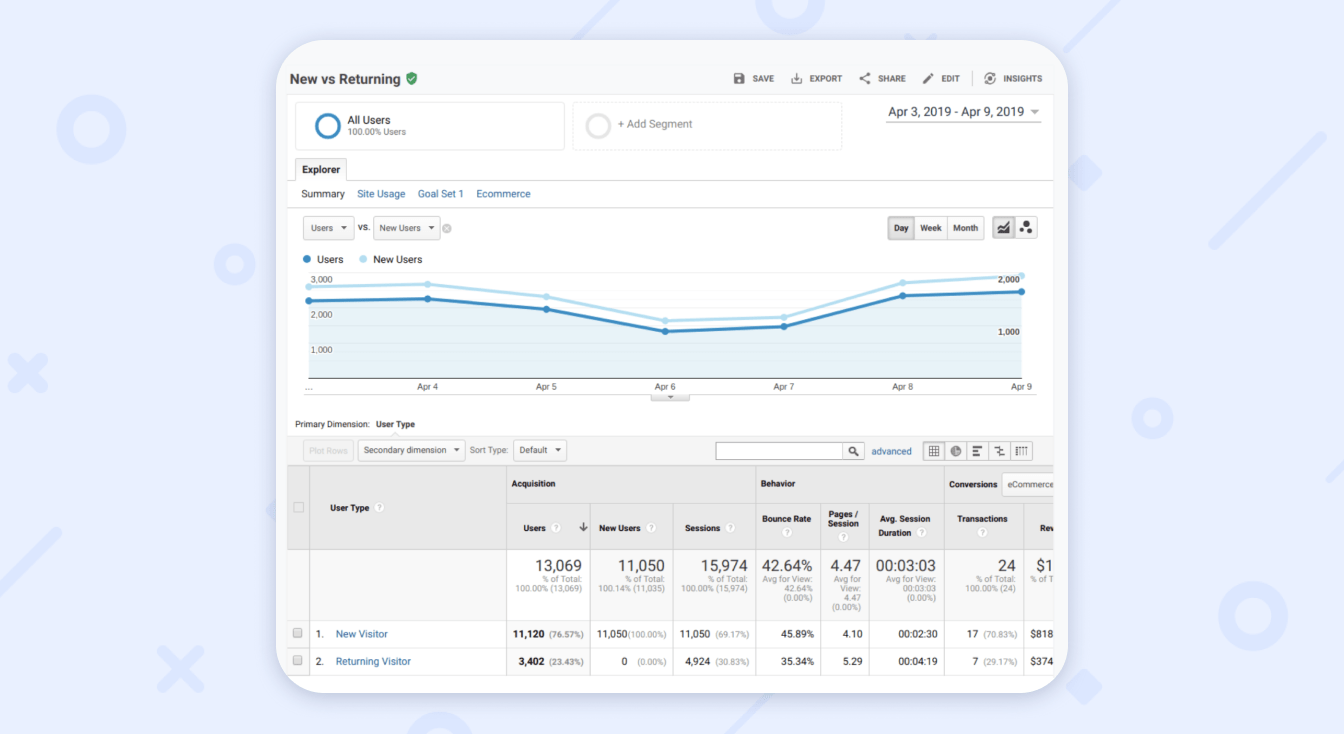Open the advanced filter link
The image size is (1344, 734).
(x=891, y=451)
